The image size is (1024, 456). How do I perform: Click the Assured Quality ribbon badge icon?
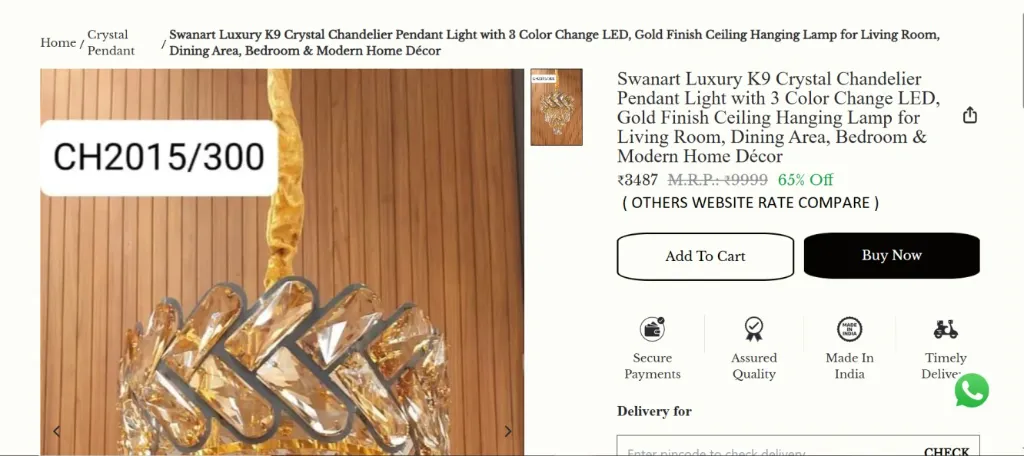tap(754, 329)
